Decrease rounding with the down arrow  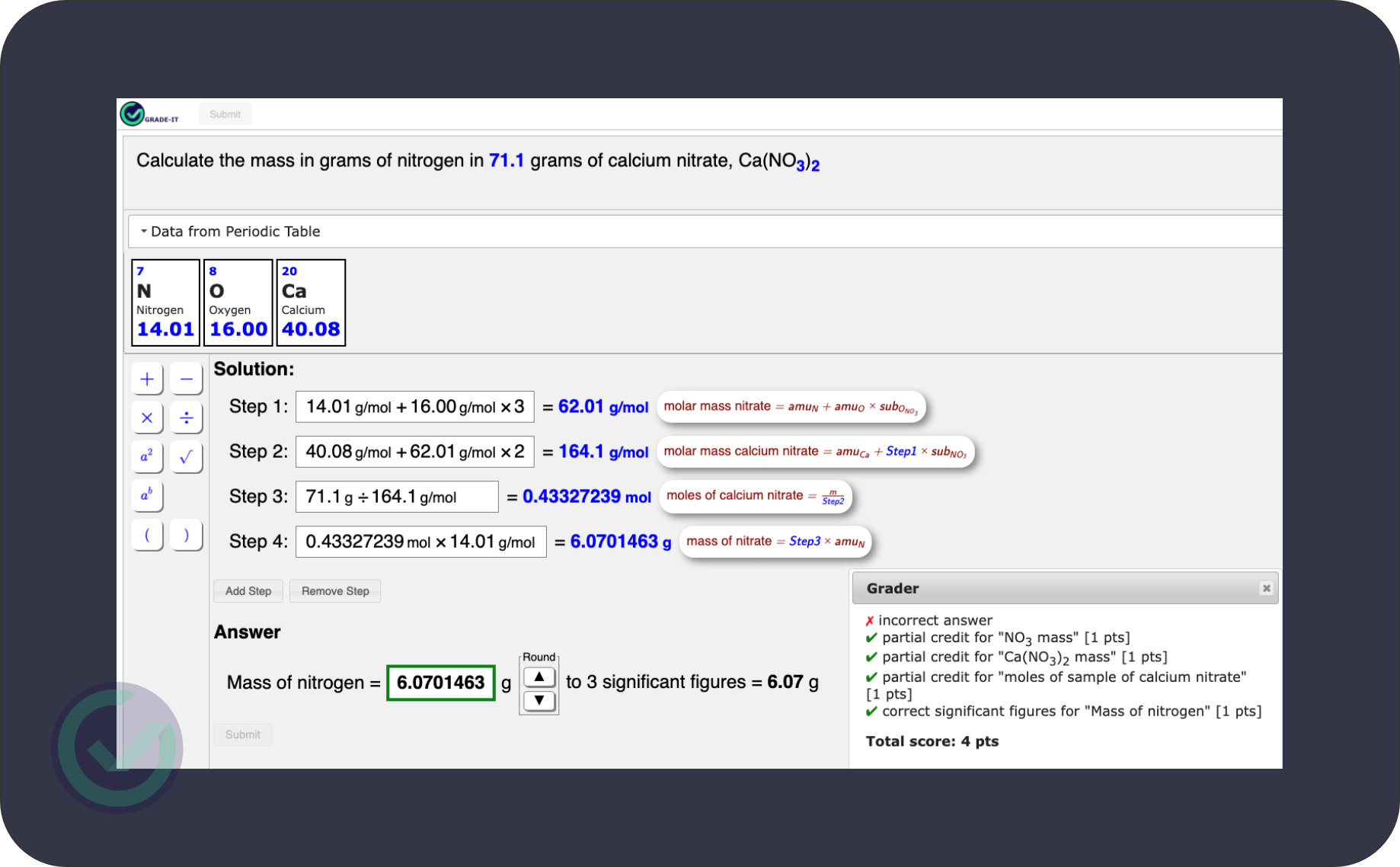click(x=539, y=700)
